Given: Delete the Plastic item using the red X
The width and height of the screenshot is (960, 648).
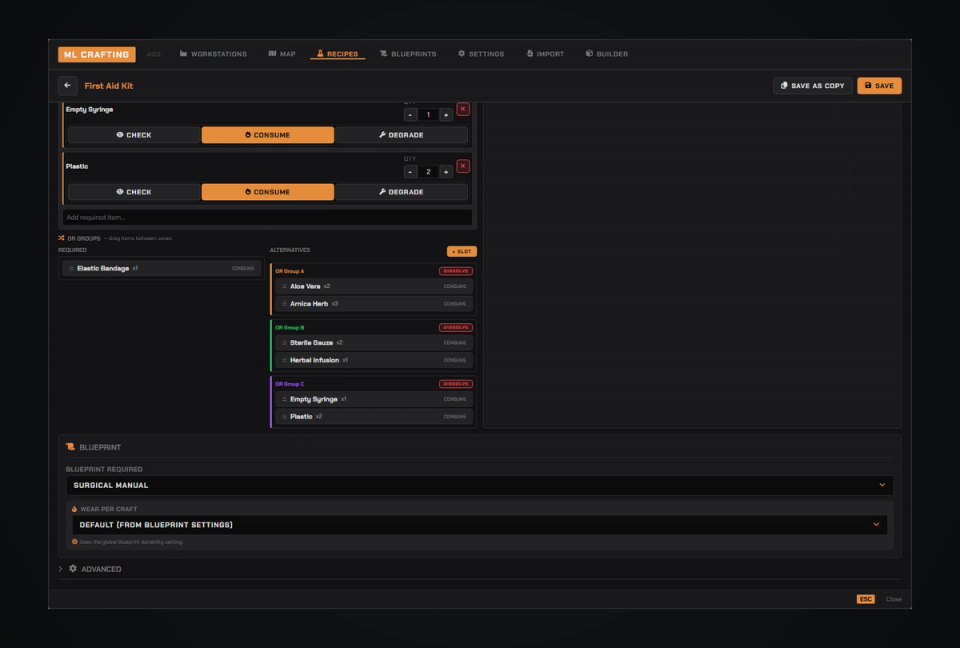Looking at the screenshot, I should 463,166.
